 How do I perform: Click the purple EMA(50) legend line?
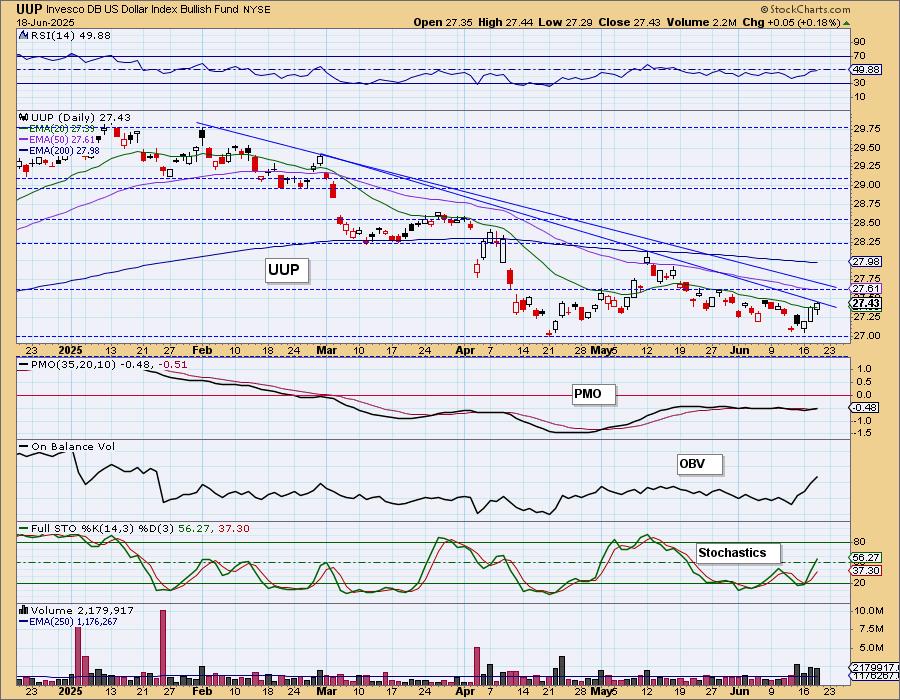pyautogui.click(x=24, y=139)
